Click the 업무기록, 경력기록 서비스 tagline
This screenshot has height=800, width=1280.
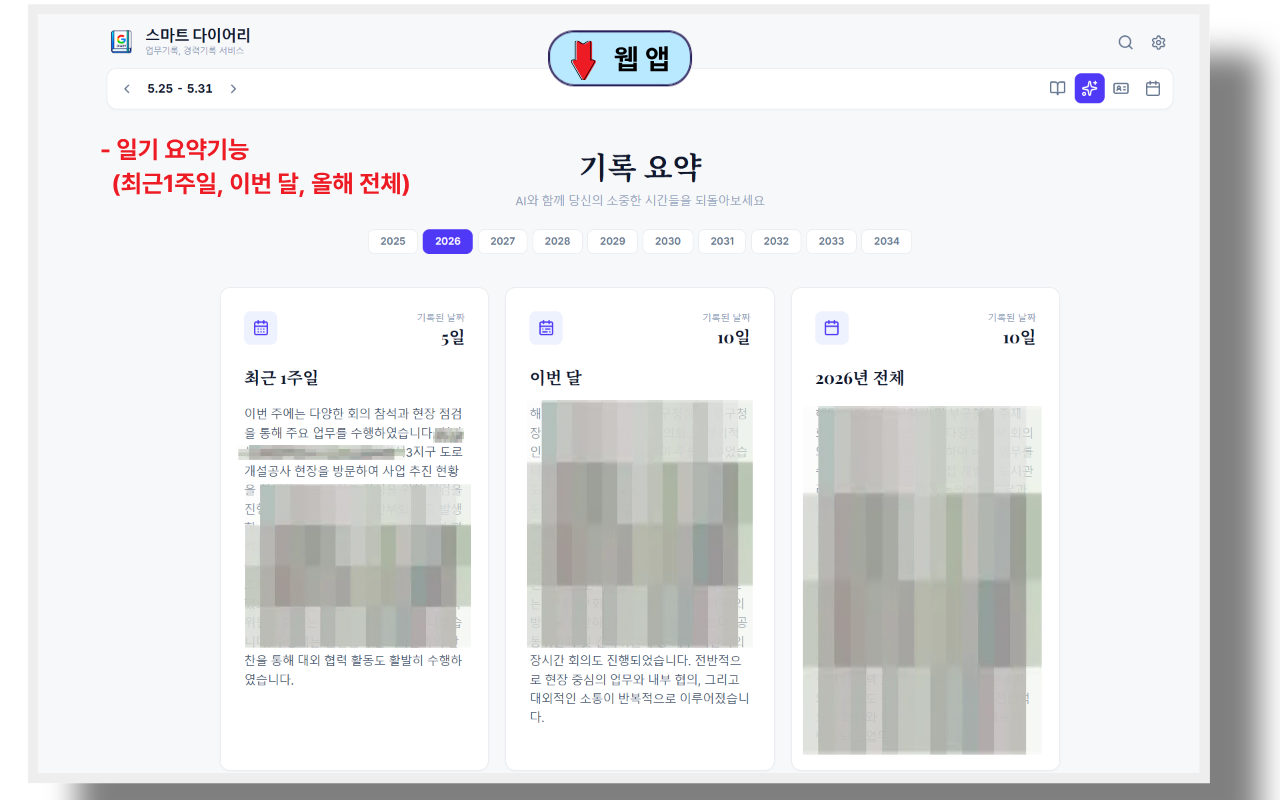coord(194,51)
